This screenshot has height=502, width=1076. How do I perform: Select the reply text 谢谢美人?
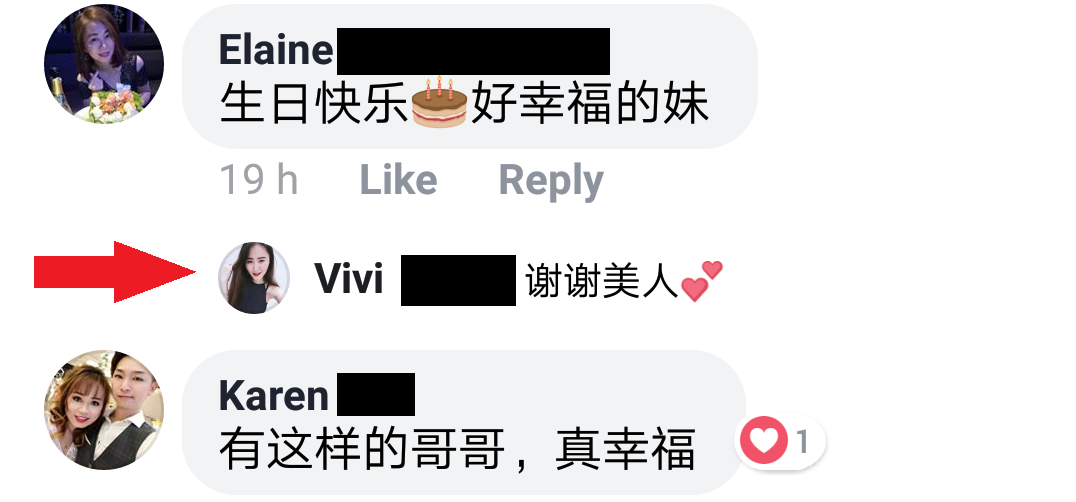[x=602, y=282]
